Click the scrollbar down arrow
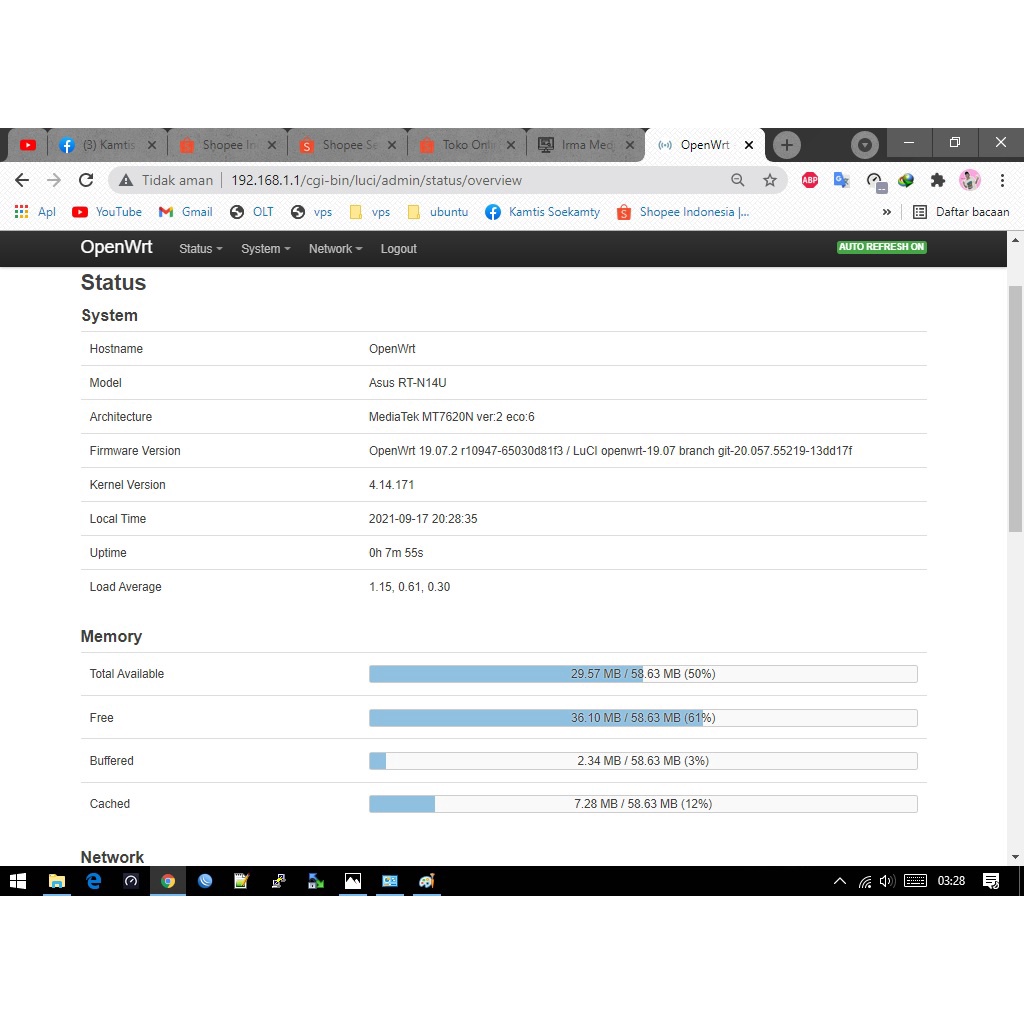The width and height of the screenshot is (1024, 1024). (x=1015, y=857)
